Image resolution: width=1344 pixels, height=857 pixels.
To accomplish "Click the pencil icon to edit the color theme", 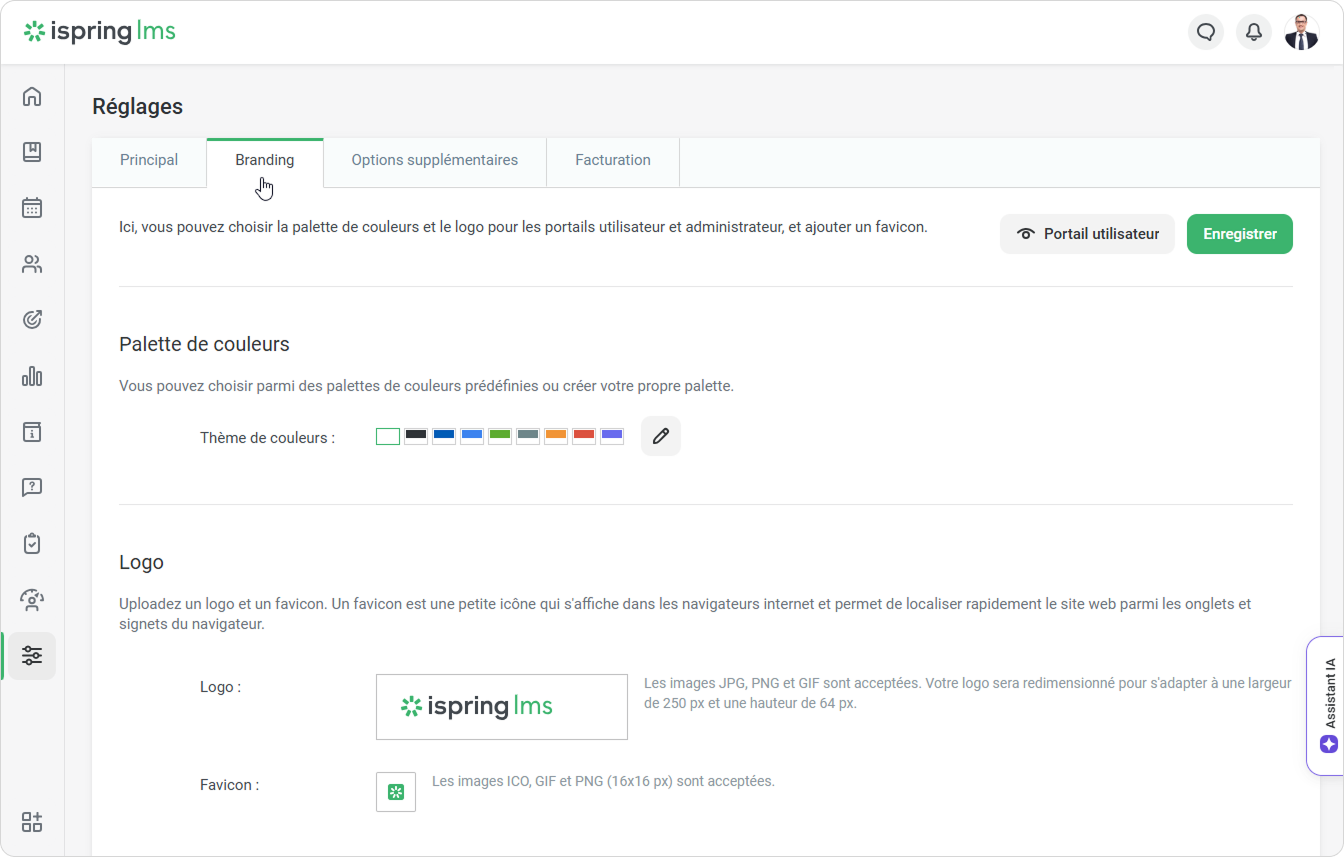I will pyautogui.click(x=660, y=436).
